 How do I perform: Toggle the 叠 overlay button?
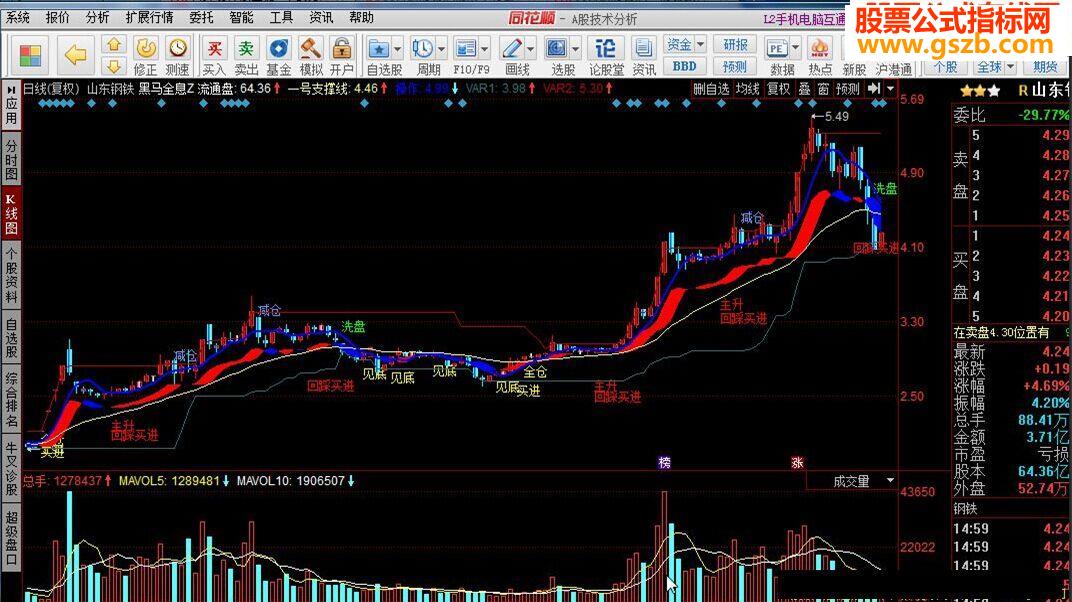tap(804, 89)
